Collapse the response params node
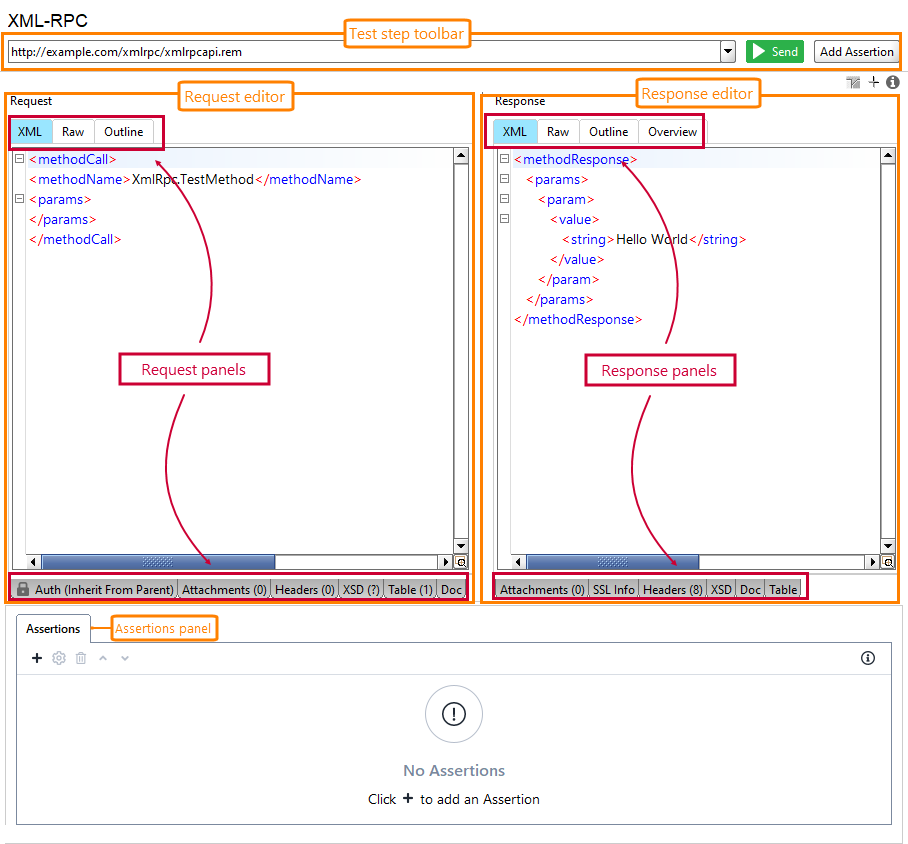908x844 pixels. (504, 178)
